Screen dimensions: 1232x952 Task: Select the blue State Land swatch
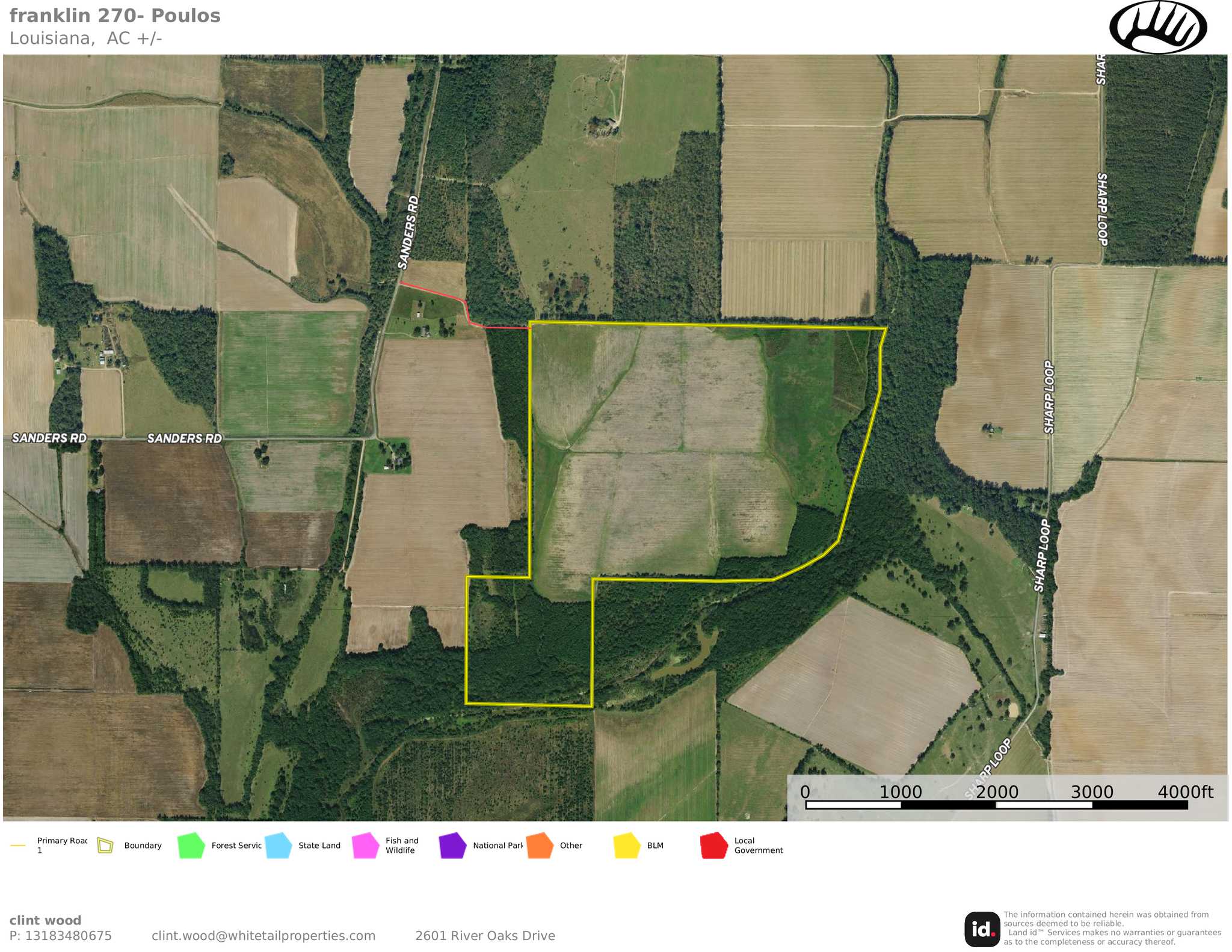pyautogui.click(x=279, y=846)
